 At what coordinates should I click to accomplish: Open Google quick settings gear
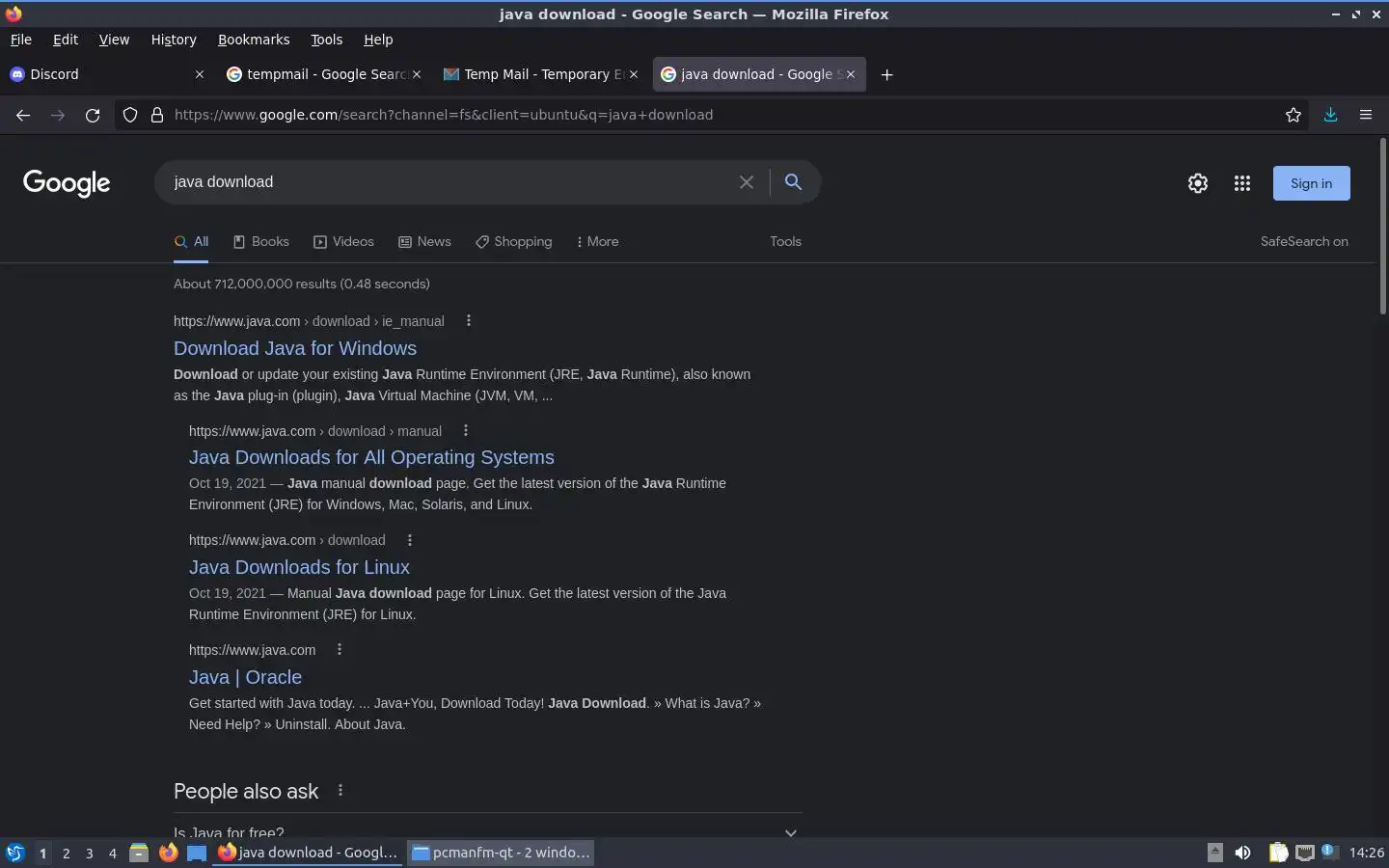(1198, 183)
